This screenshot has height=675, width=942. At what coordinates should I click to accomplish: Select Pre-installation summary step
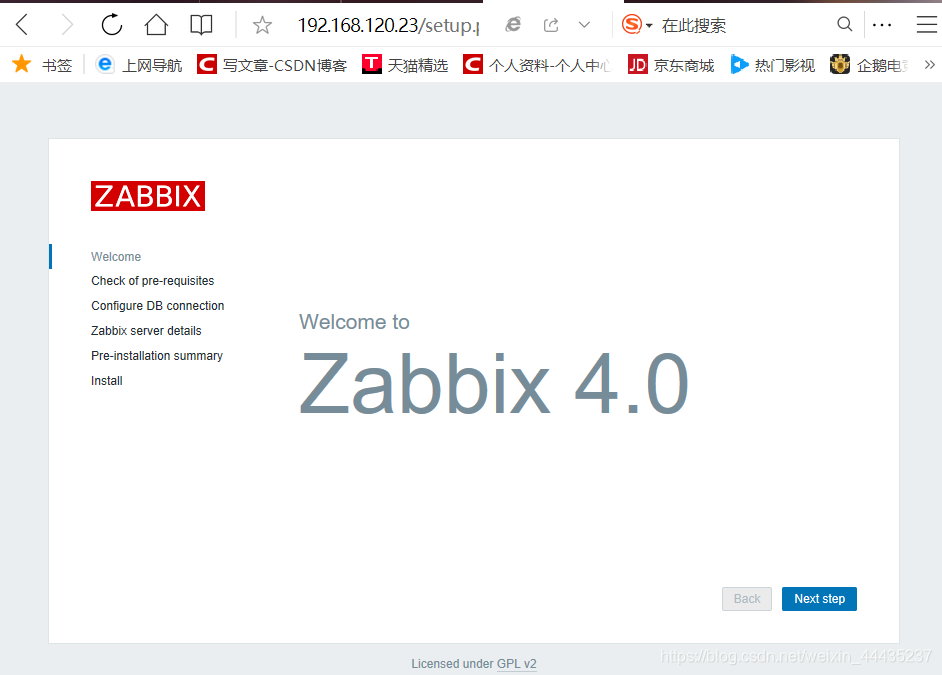click(x=157, y=356)
